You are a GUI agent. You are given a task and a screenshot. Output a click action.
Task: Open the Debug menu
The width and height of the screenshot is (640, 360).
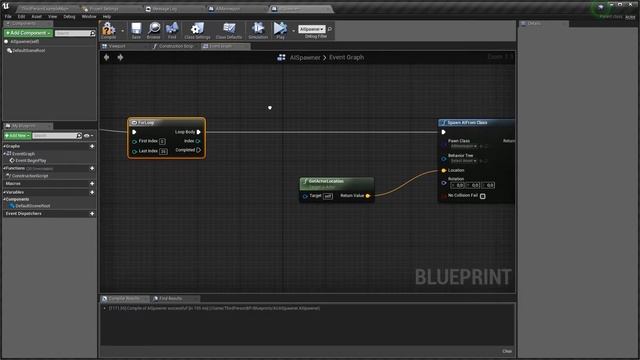point(69,17)
